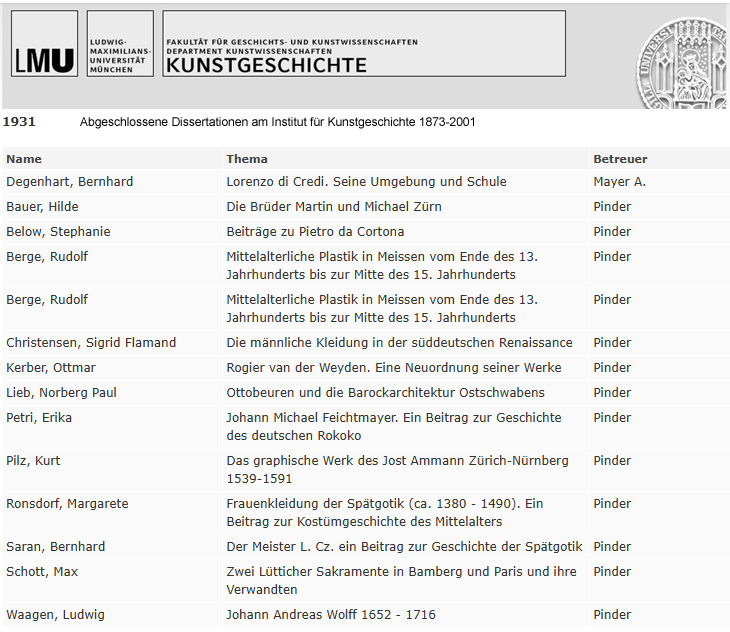Click Pinder in the Ronsdorf, Margarete row
Viewport: 730px width, 632px height.
(612, 504)
